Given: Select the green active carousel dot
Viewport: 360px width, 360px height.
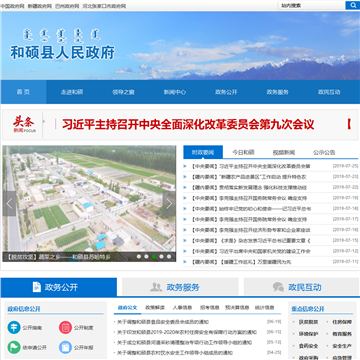Looking at the screenshot, I should (154, 256).
